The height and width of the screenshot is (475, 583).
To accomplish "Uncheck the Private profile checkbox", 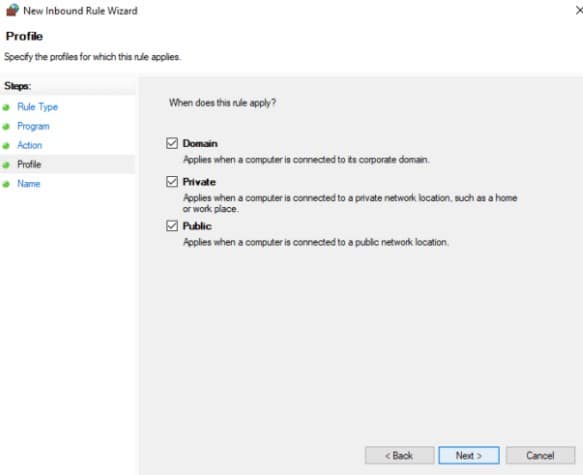I will (x=172, y=181).
